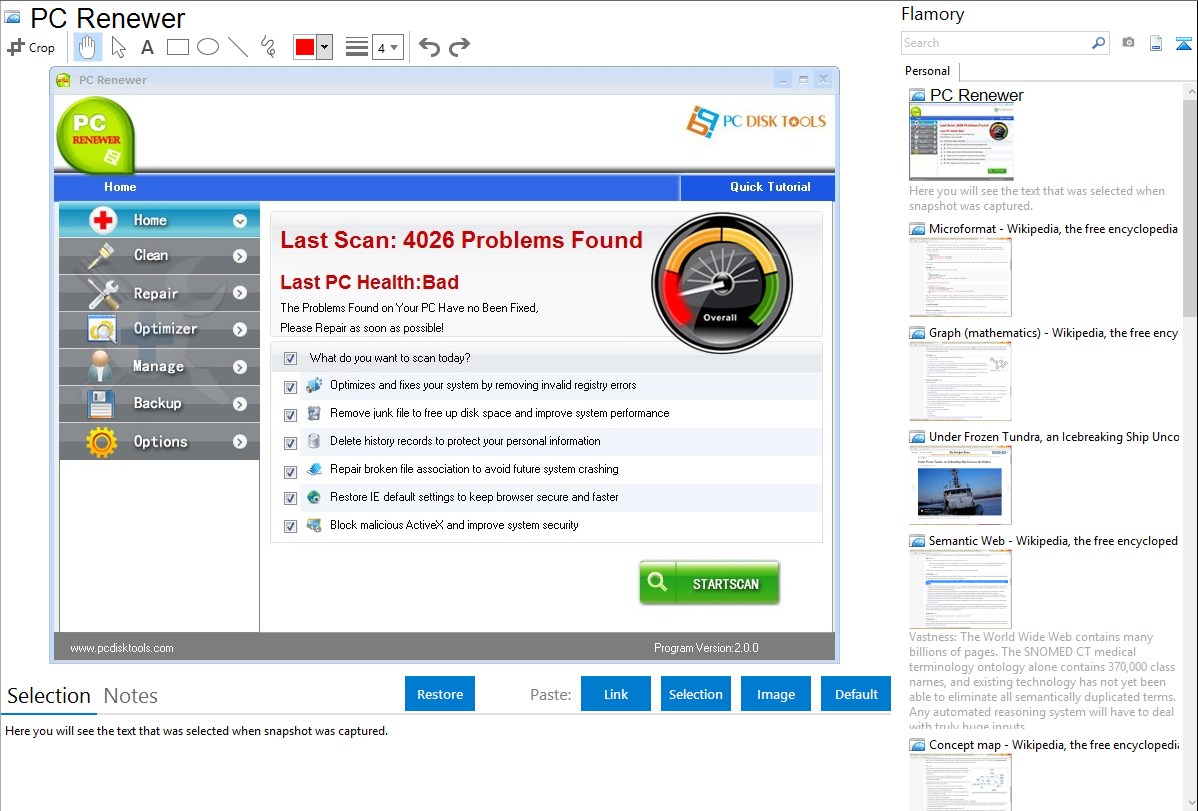Uncheck the delete history records checkbox

point(290,443)
